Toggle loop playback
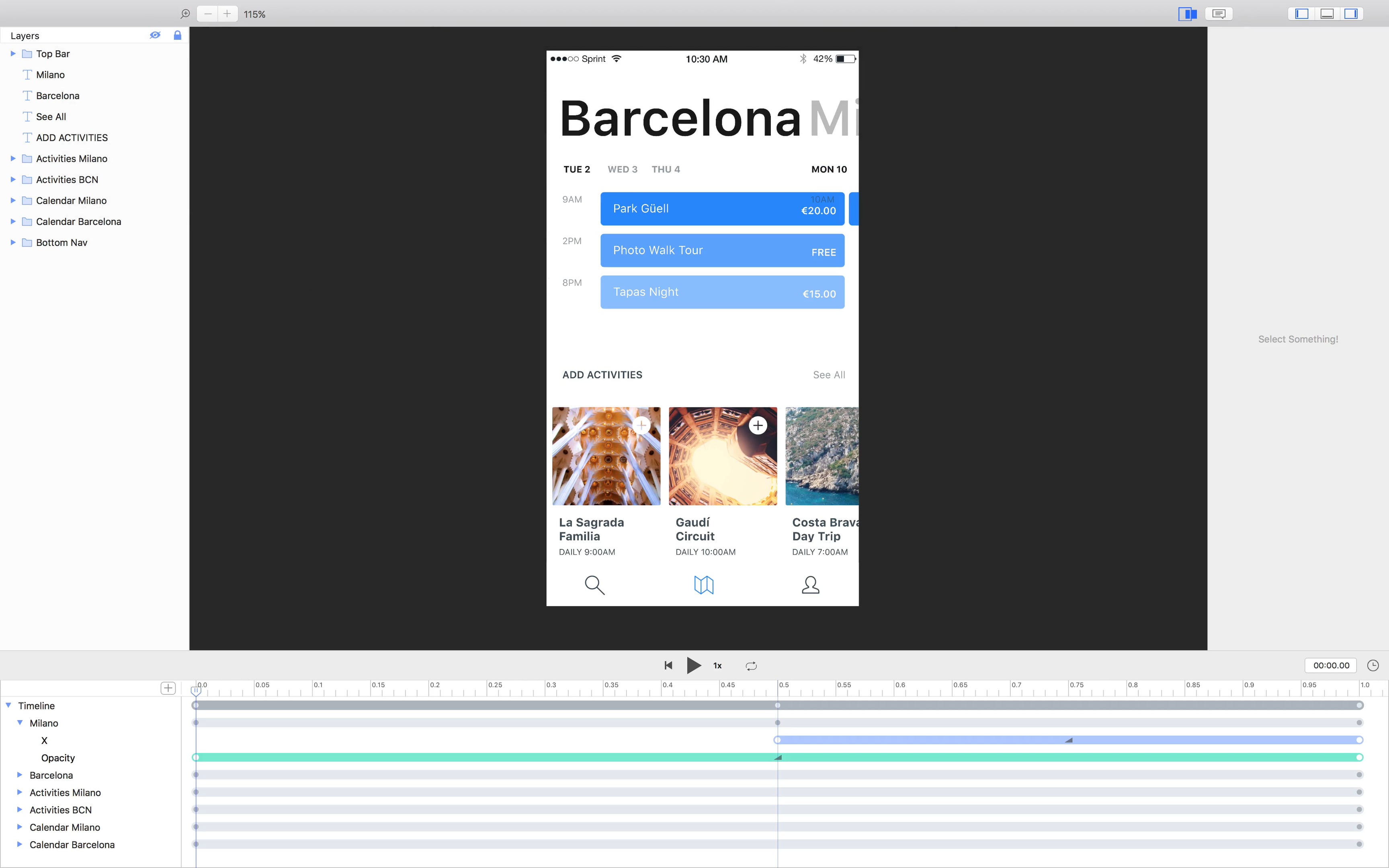The height and width of the screenshot is (868, 1389). pyautogui.click(x=751, y=666)
